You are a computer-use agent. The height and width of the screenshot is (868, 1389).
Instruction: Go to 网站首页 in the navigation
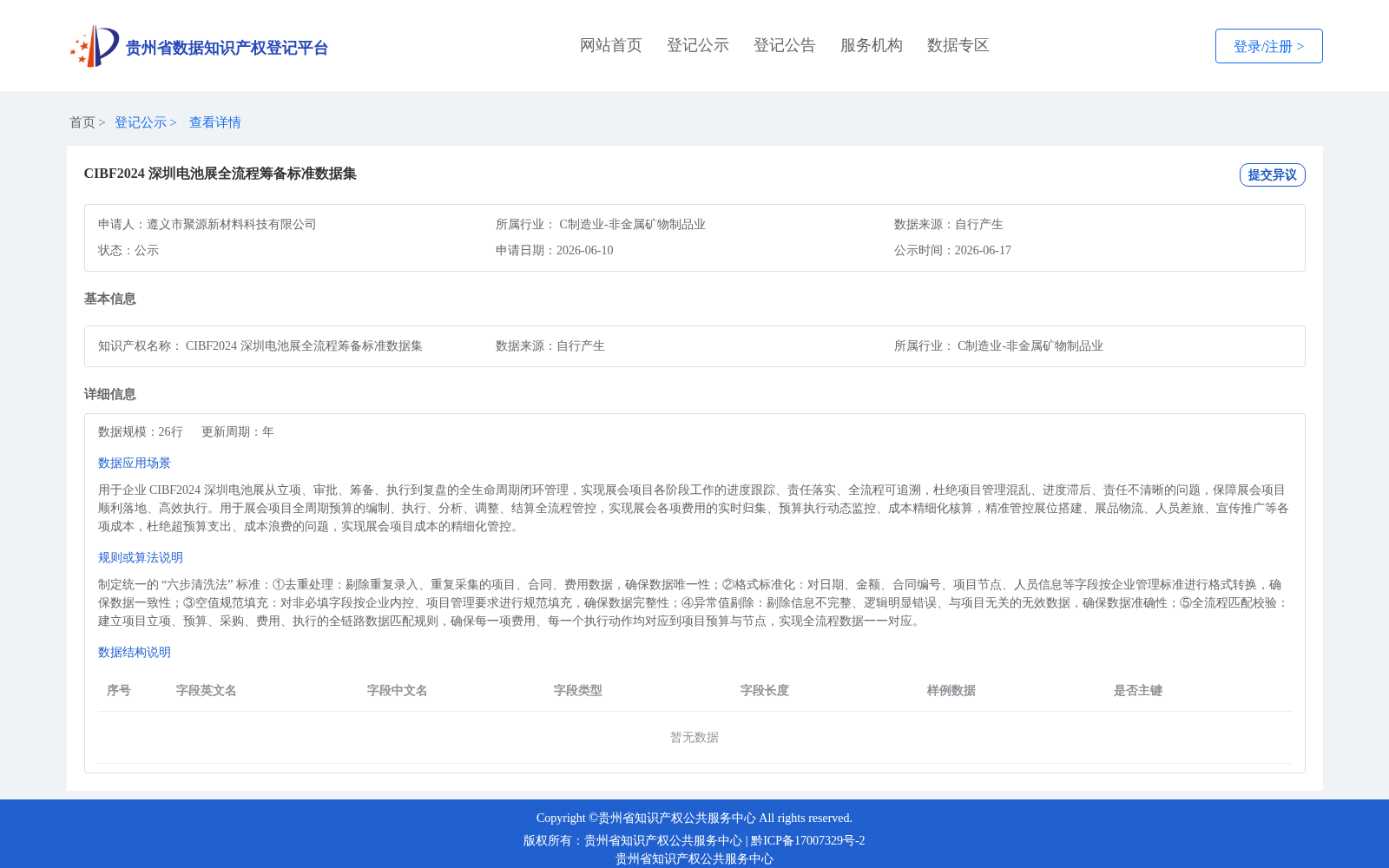611,45
